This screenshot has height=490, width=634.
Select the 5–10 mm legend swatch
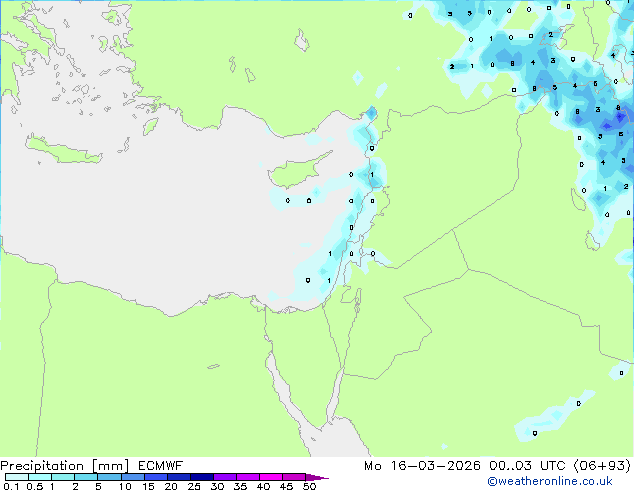click(109, 477)
